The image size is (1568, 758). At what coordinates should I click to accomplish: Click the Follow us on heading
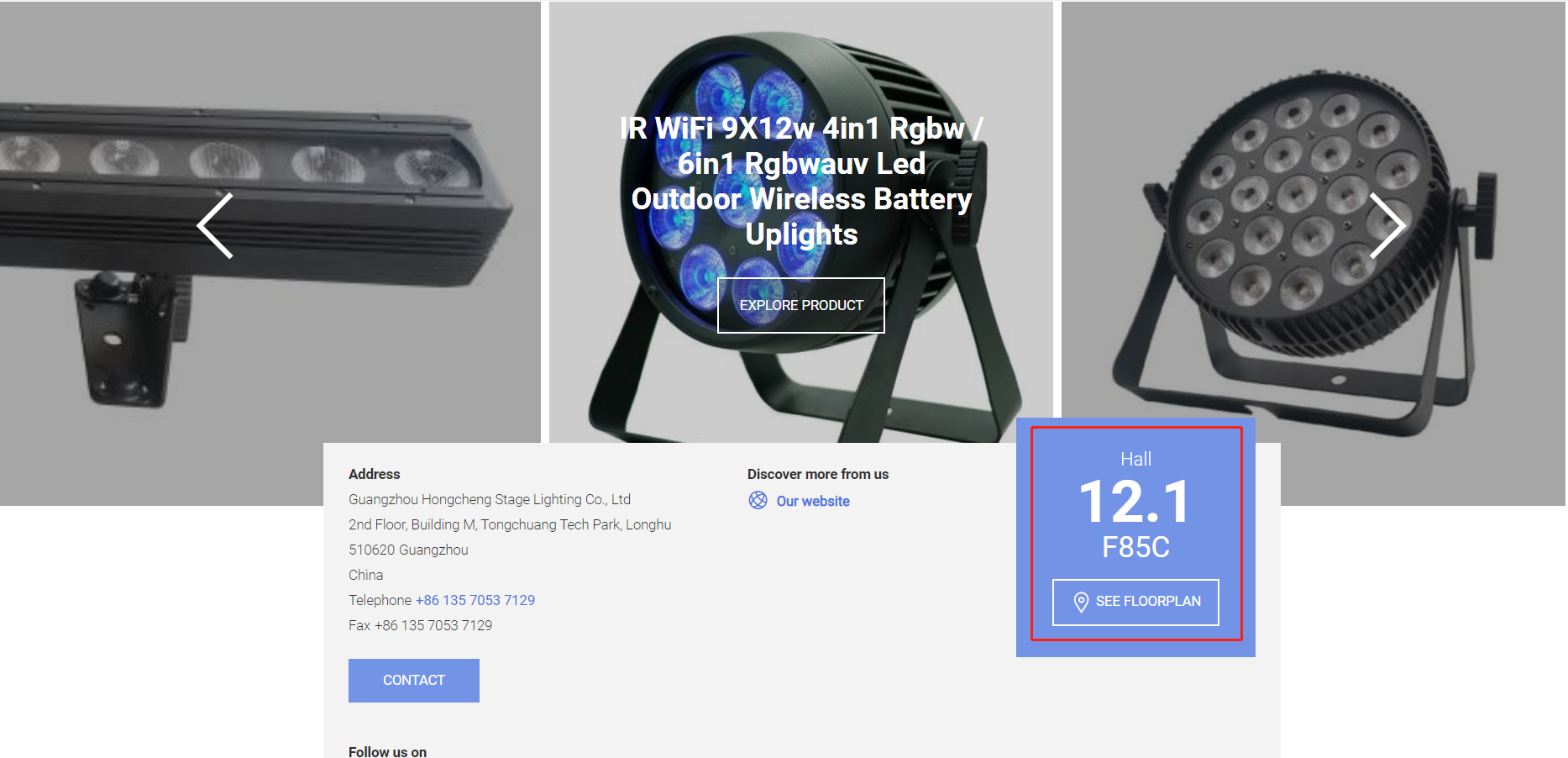[x=388, y=751]
